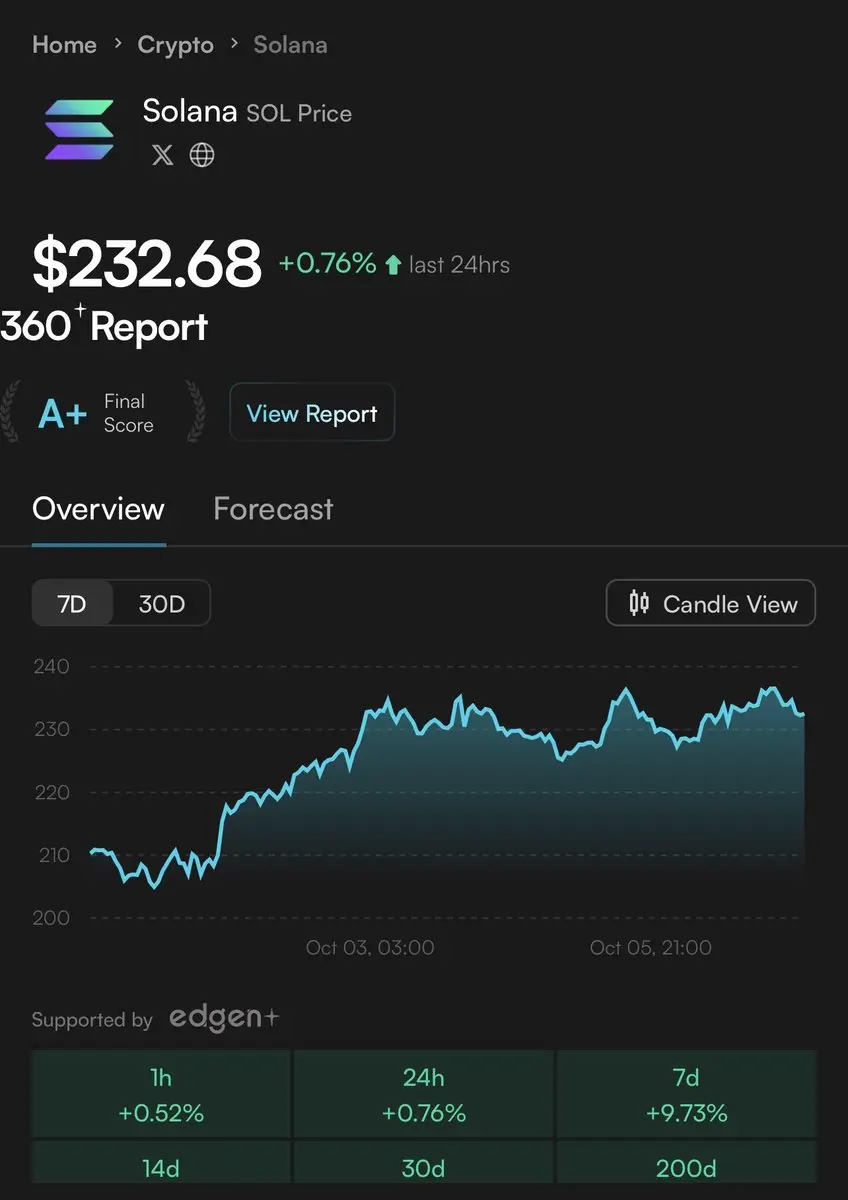Click the 24h +0.76% performance cell
Image resolution: width=848 pixels, height=1200 pixels.
(x=423, y=1095)
